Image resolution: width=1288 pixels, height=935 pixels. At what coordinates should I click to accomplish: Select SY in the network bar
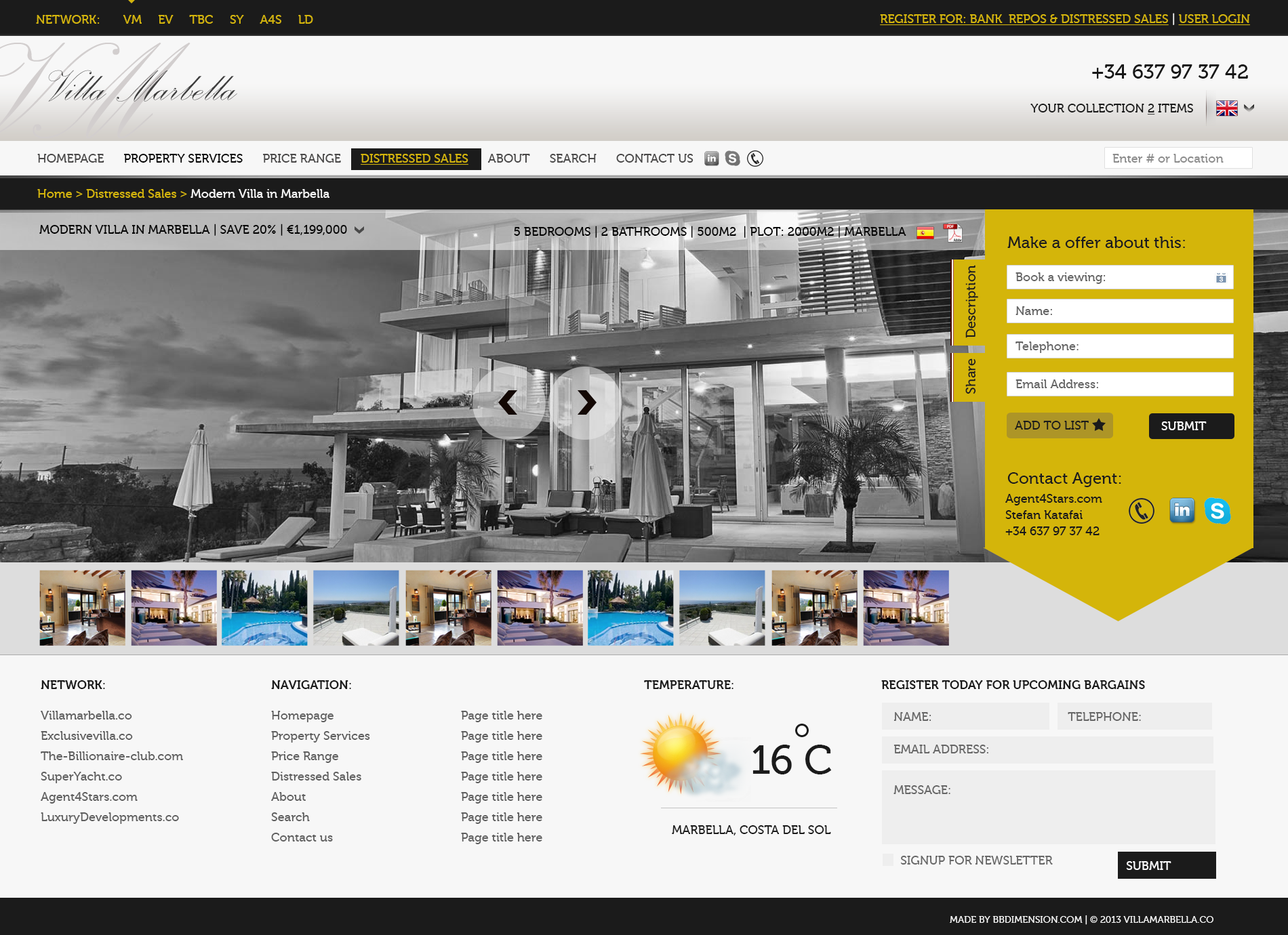point(237,20)
